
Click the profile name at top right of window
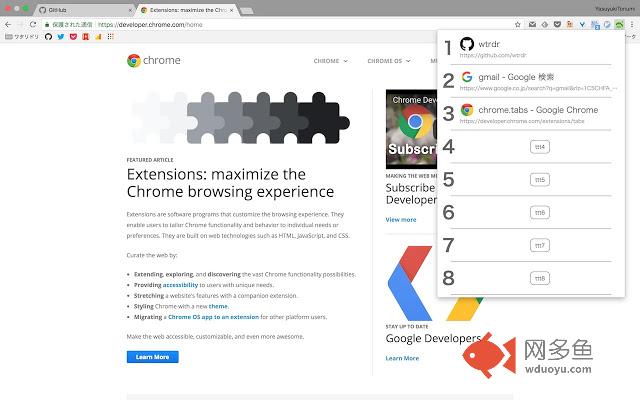615,9
